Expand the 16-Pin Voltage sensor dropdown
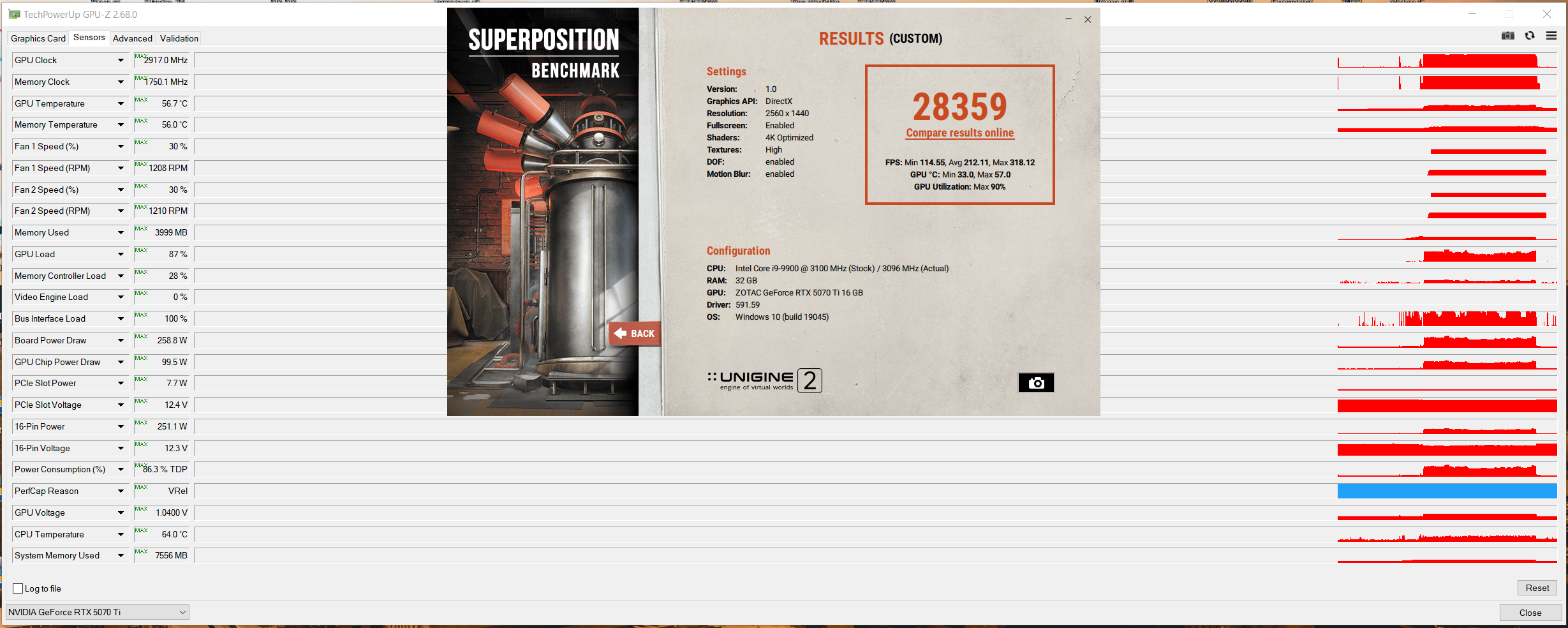Screen dimensions: 1568x628 point(121,448)
